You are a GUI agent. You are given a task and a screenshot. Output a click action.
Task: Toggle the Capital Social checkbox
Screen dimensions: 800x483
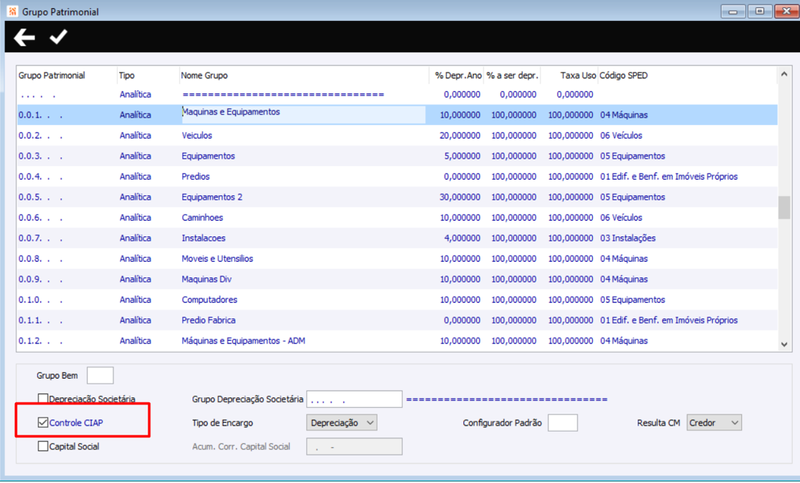pyautogui.click(x=43, y=446)
